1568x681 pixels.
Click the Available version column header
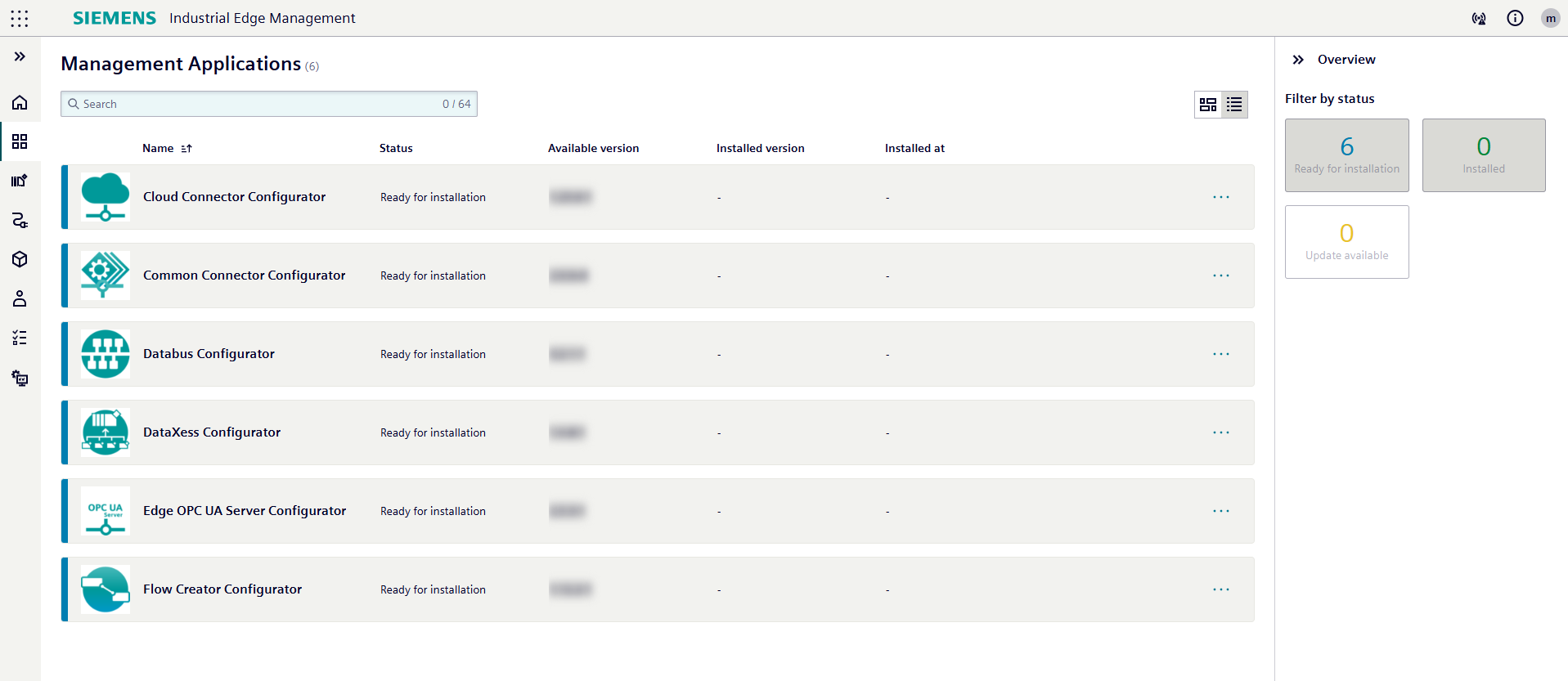click(594, 148)
